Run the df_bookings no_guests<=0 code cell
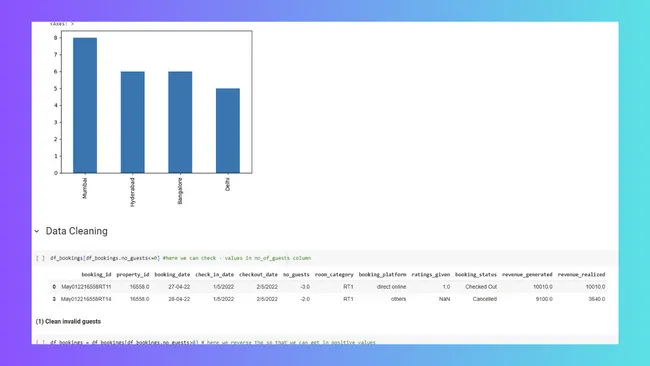650x366 pixels. coord(40,258)
